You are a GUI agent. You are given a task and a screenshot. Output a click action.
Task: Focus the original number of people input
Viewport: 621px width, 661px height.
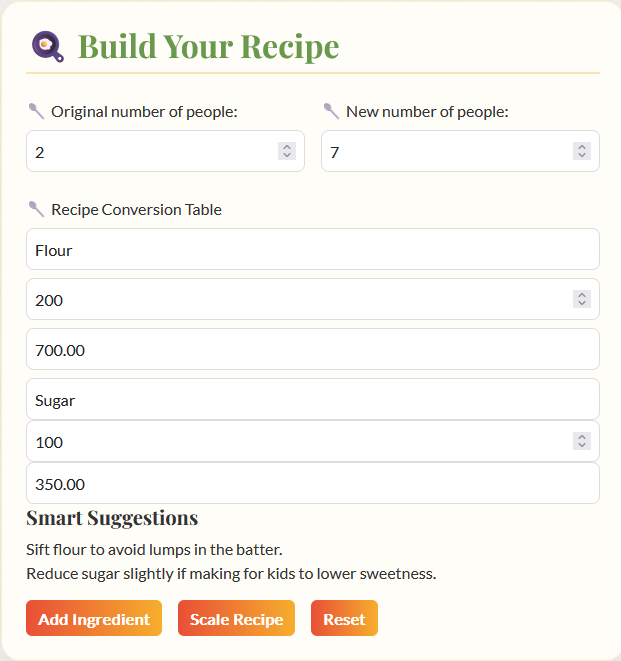click(x=165, y=151)
